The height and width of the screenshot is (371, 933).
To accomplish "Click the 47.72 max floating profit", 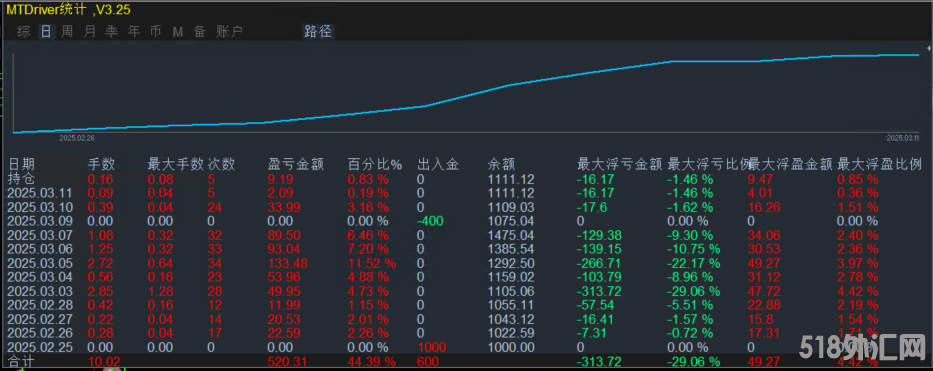I will [x=764, y=291].
